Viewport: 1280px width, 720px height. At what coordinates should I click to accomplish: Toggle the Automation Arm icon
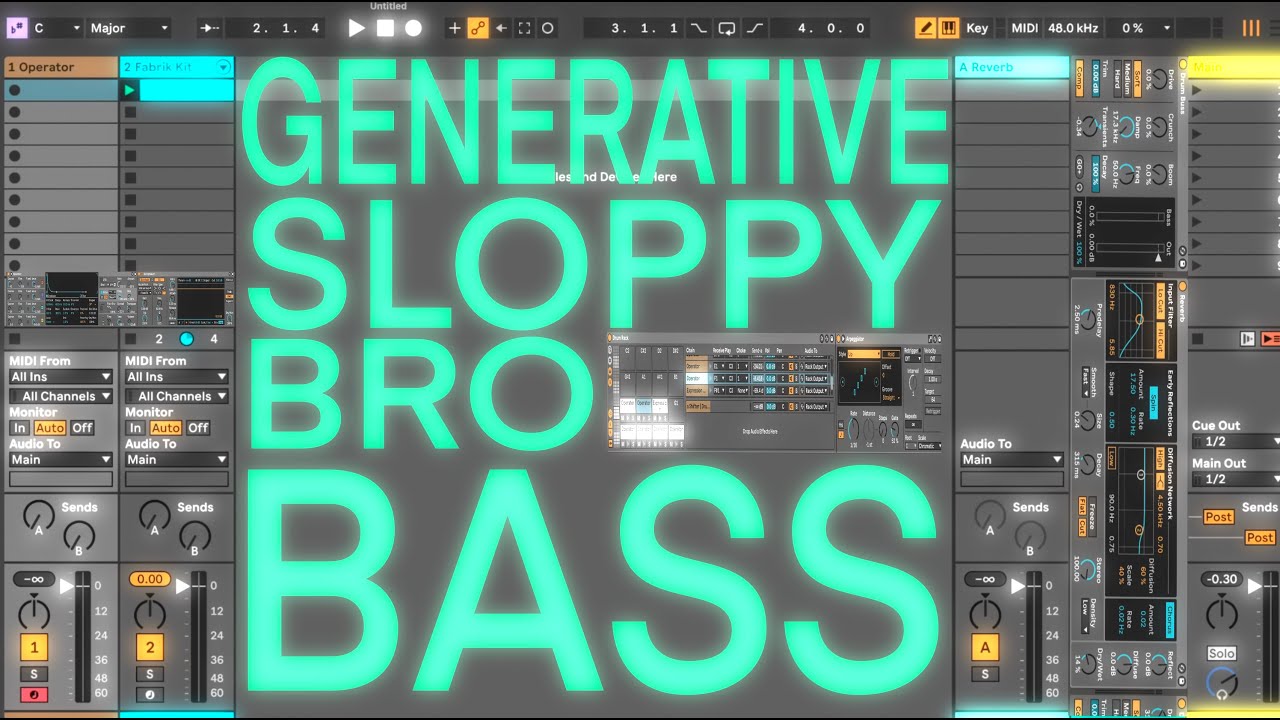478,28
